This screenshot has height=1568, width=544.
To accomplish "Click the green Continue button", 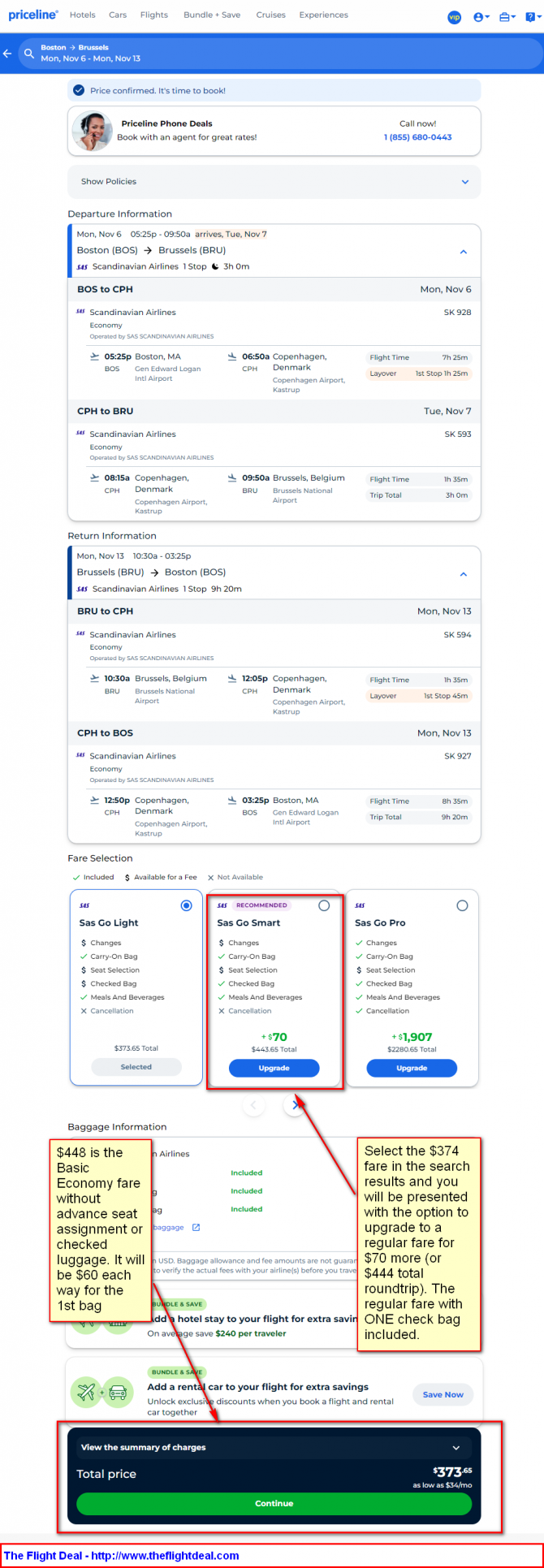I will click(x=274, y=1503).
